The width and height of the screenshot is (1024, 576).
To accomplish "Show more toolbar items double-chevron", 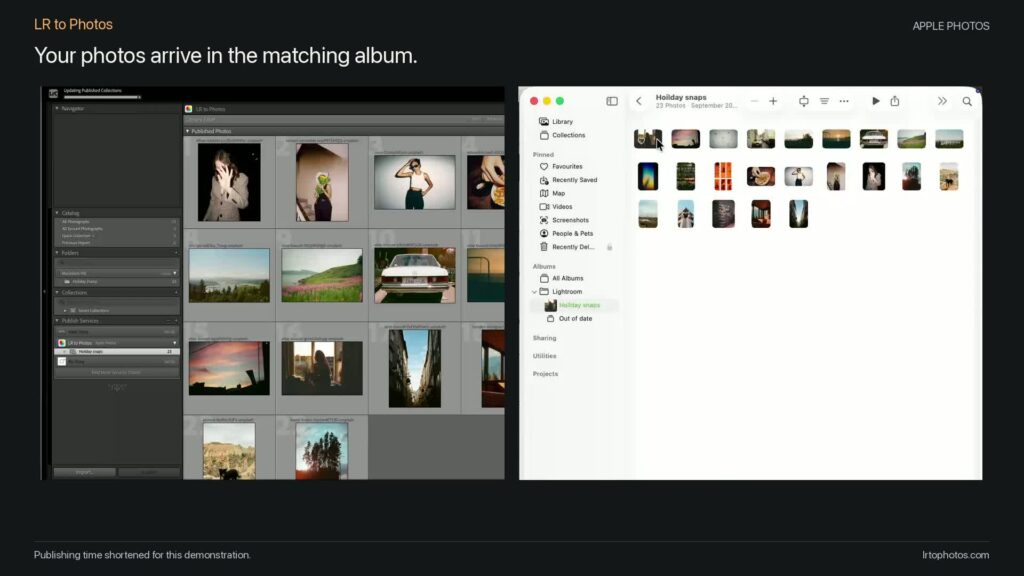I will [942, 101].
